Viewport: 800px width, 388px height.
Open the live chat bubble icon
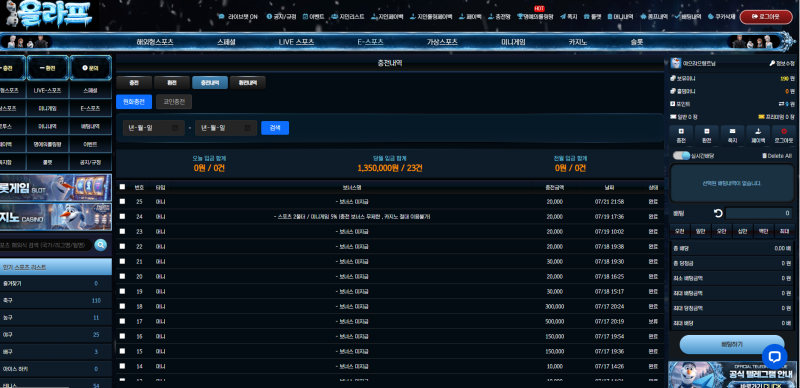[x=774, y=356]
